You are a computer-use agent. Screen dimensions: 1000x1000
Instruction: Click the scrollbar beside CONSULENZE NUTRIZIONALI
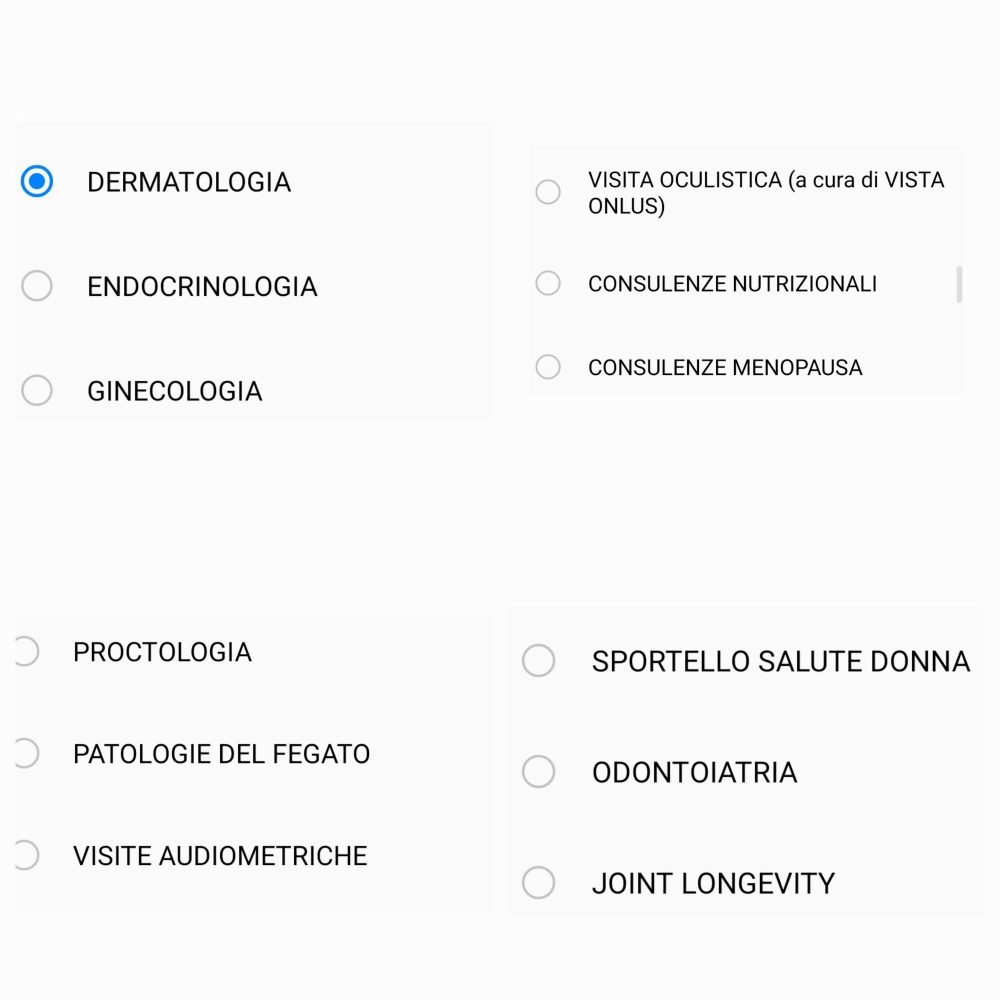[959, 284]
